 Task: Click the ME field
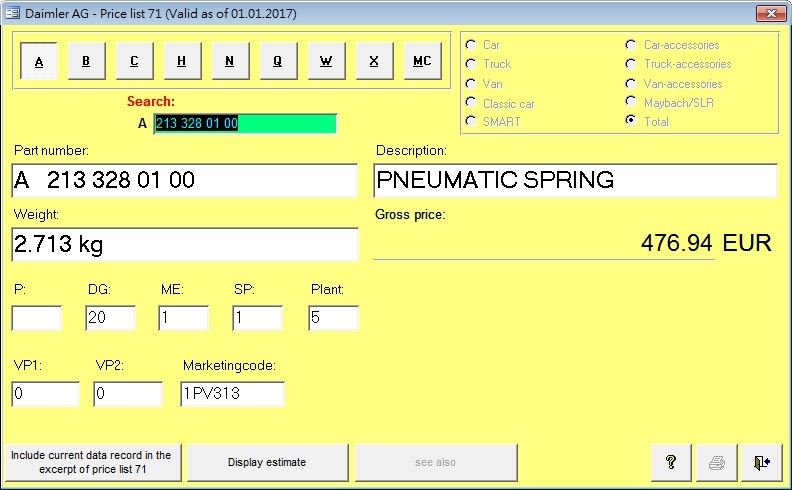tap(183, 318)
